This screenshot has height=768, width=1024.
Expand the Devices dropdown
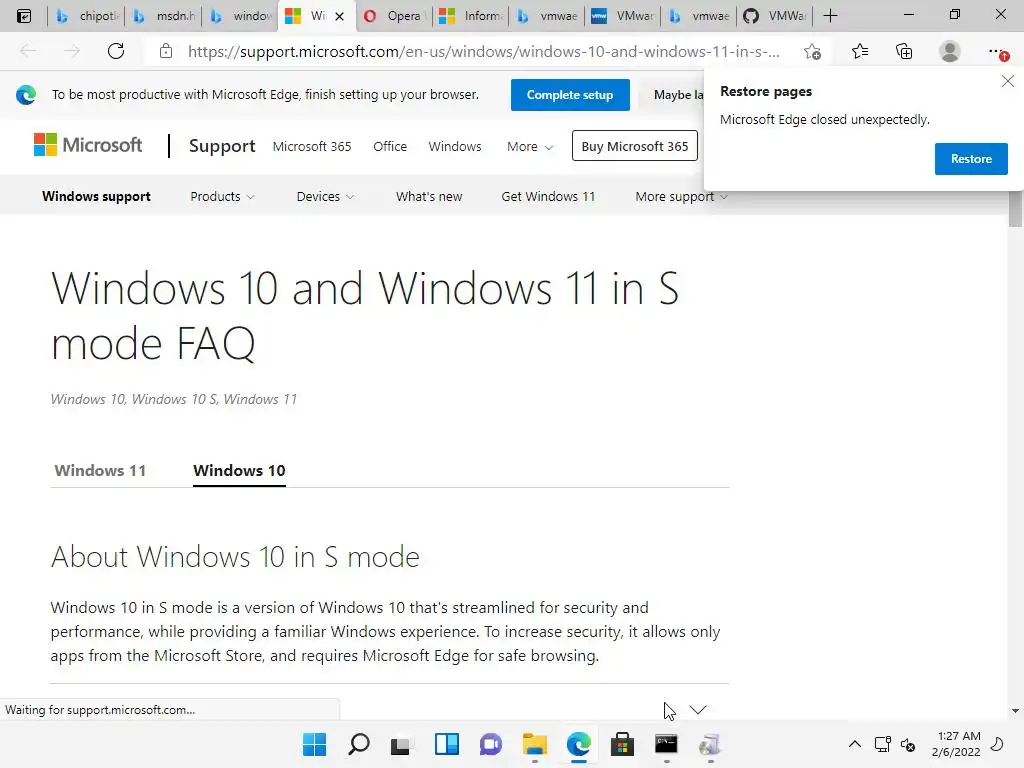pos(325,197)
